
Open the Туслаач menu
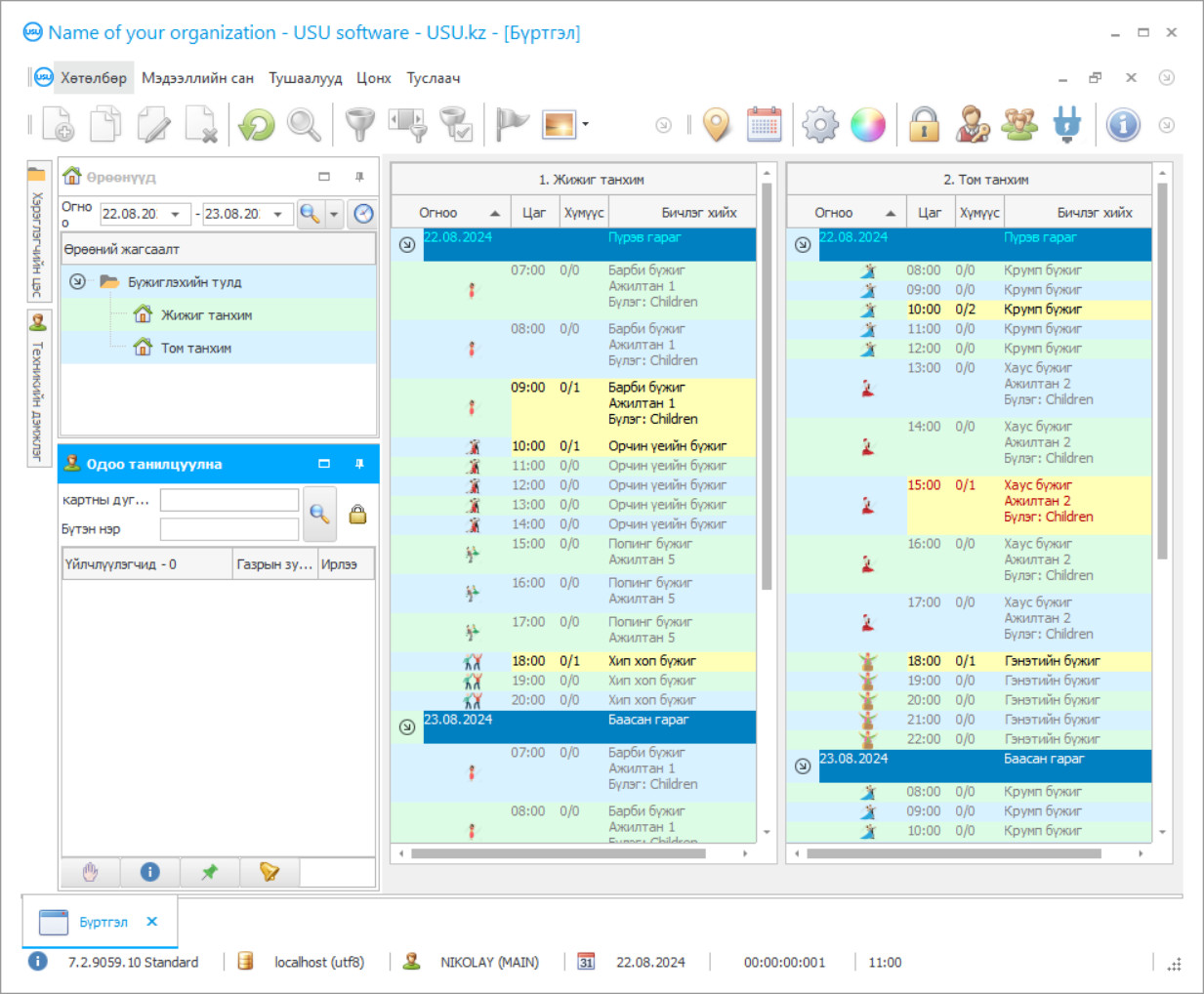coord(434,78)
